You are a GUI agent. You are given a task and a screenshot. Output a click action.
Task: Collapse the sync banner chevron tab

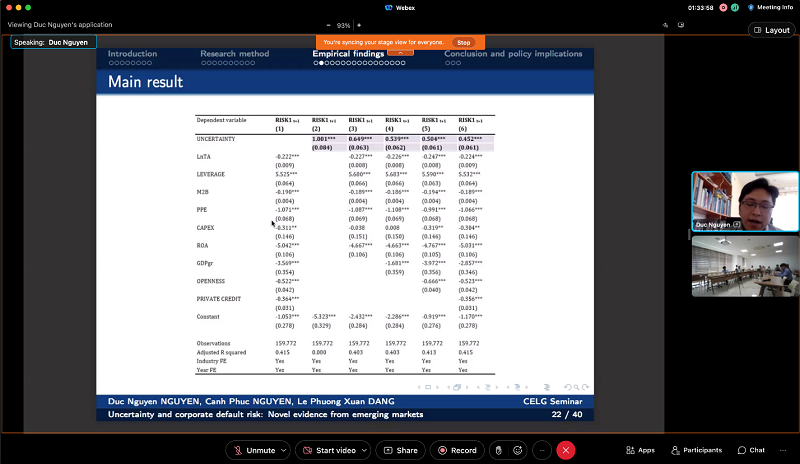pos(401,53)
